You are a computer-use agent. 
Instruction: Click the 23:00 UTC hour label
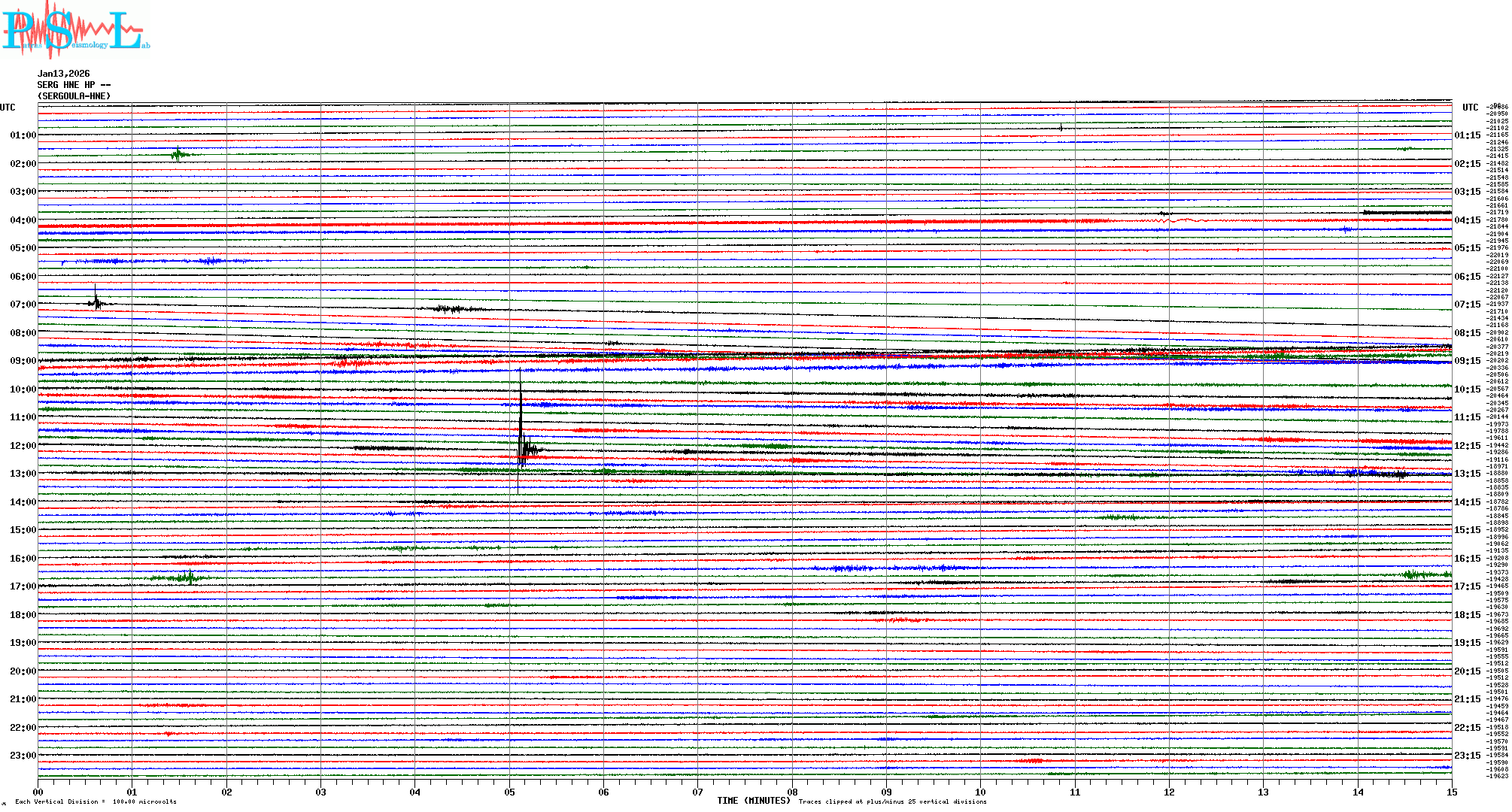coord(23,756)
